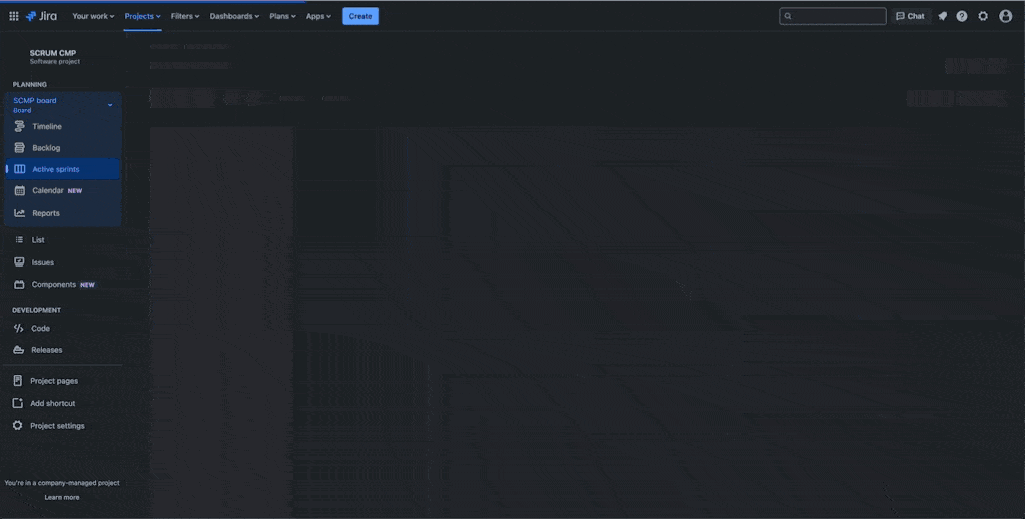Click the Project settings gear icon
This screenshot has height=519, width=1025.
[x=18, y=426]
